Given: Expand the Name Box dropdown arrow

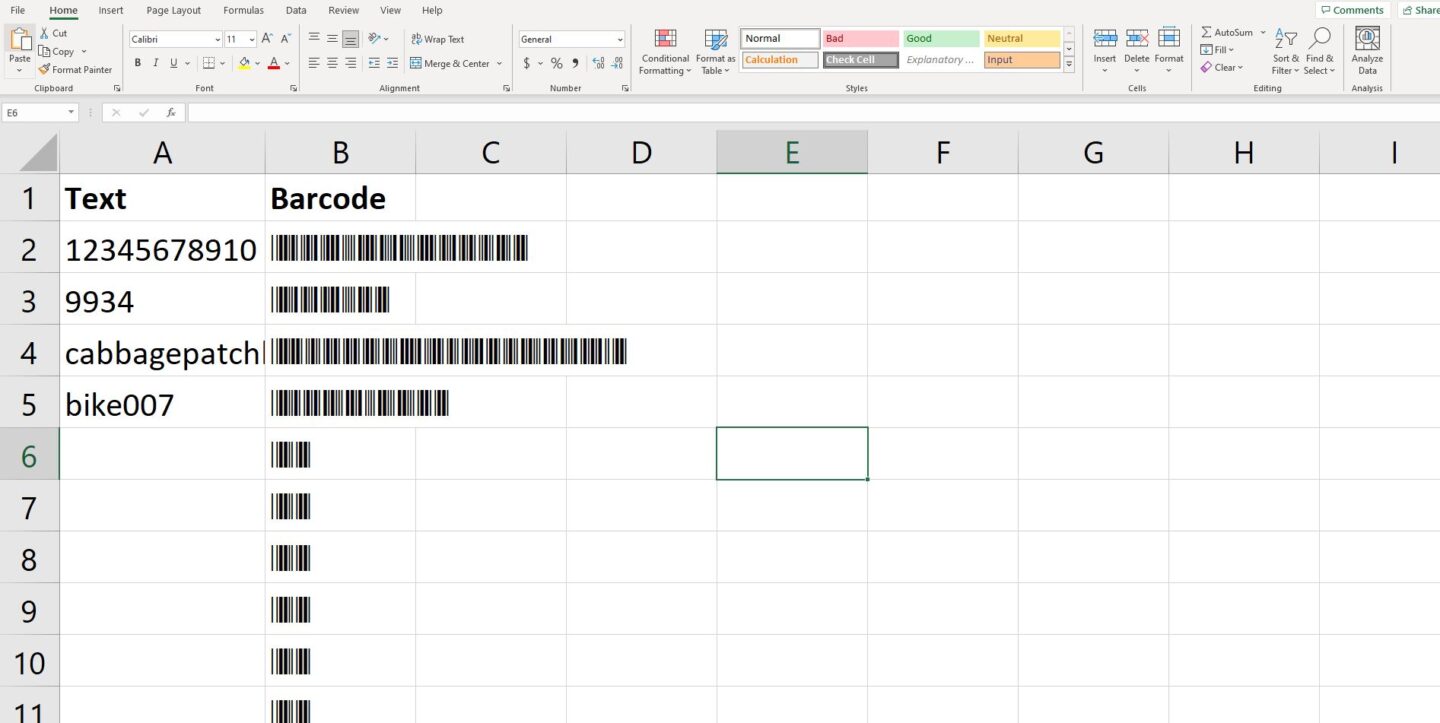Looking at the screenshot, I should [71, 113].
